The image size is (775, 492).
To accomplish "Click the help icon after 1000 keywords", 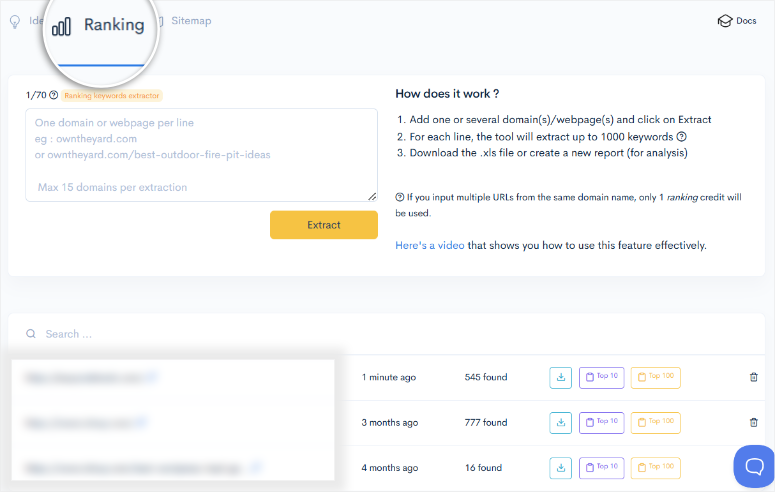I will 681,136.
